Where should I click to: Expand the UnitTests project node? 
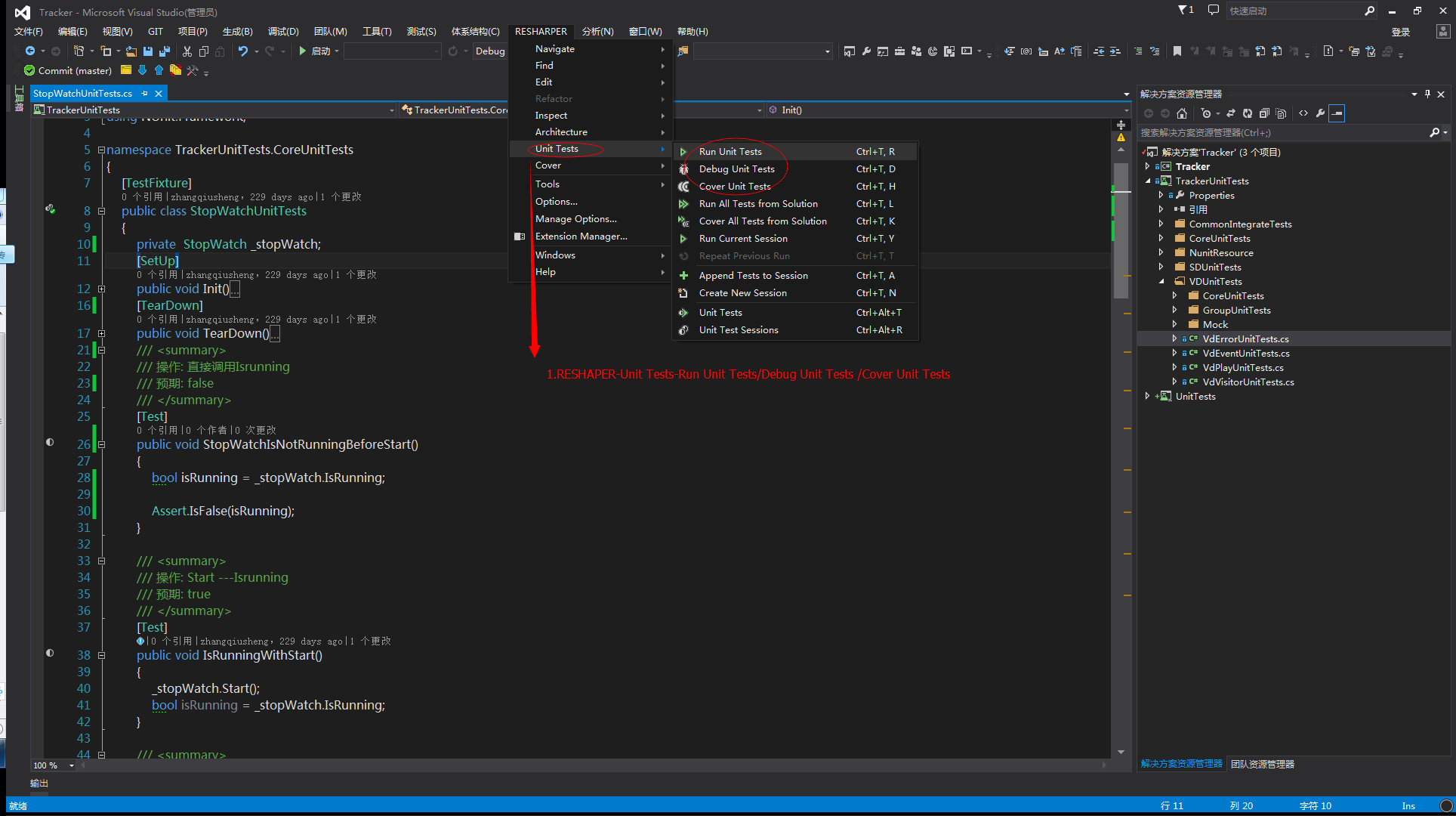pos(1148,396)
